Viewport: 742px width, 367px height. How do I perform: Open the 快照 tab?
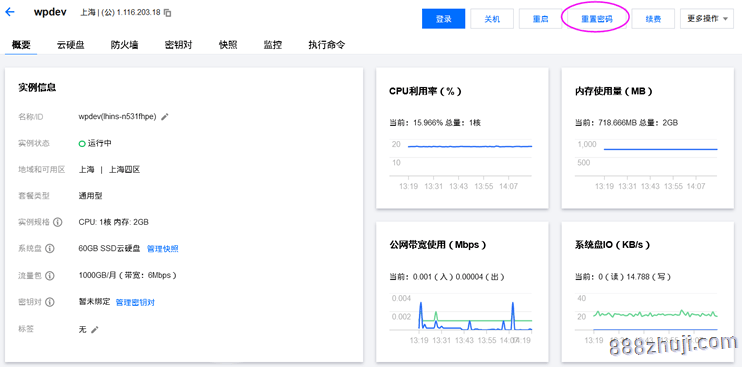(228, 45)
